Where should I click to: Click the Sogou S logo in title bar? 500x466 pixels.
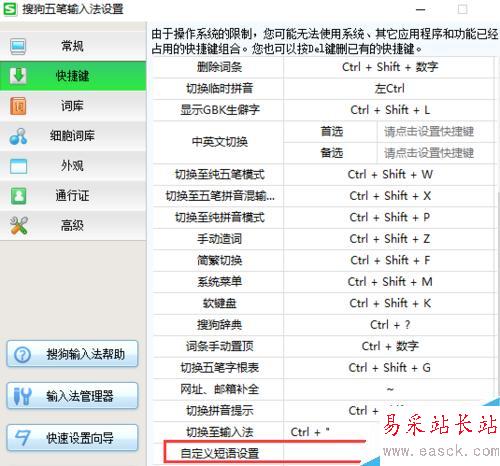(10, 9)
